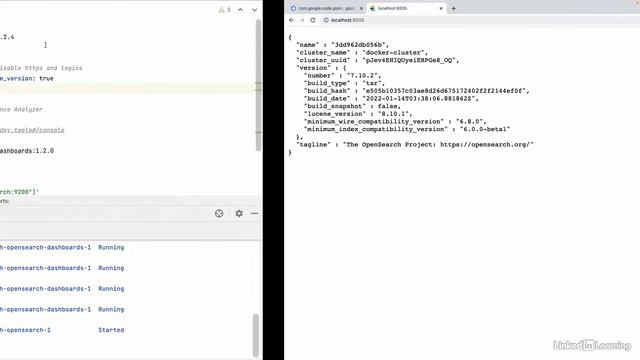Click the "tagline" OpenSearch Project line
This screenshot has width=640, height=360.
tap(415, 144)
